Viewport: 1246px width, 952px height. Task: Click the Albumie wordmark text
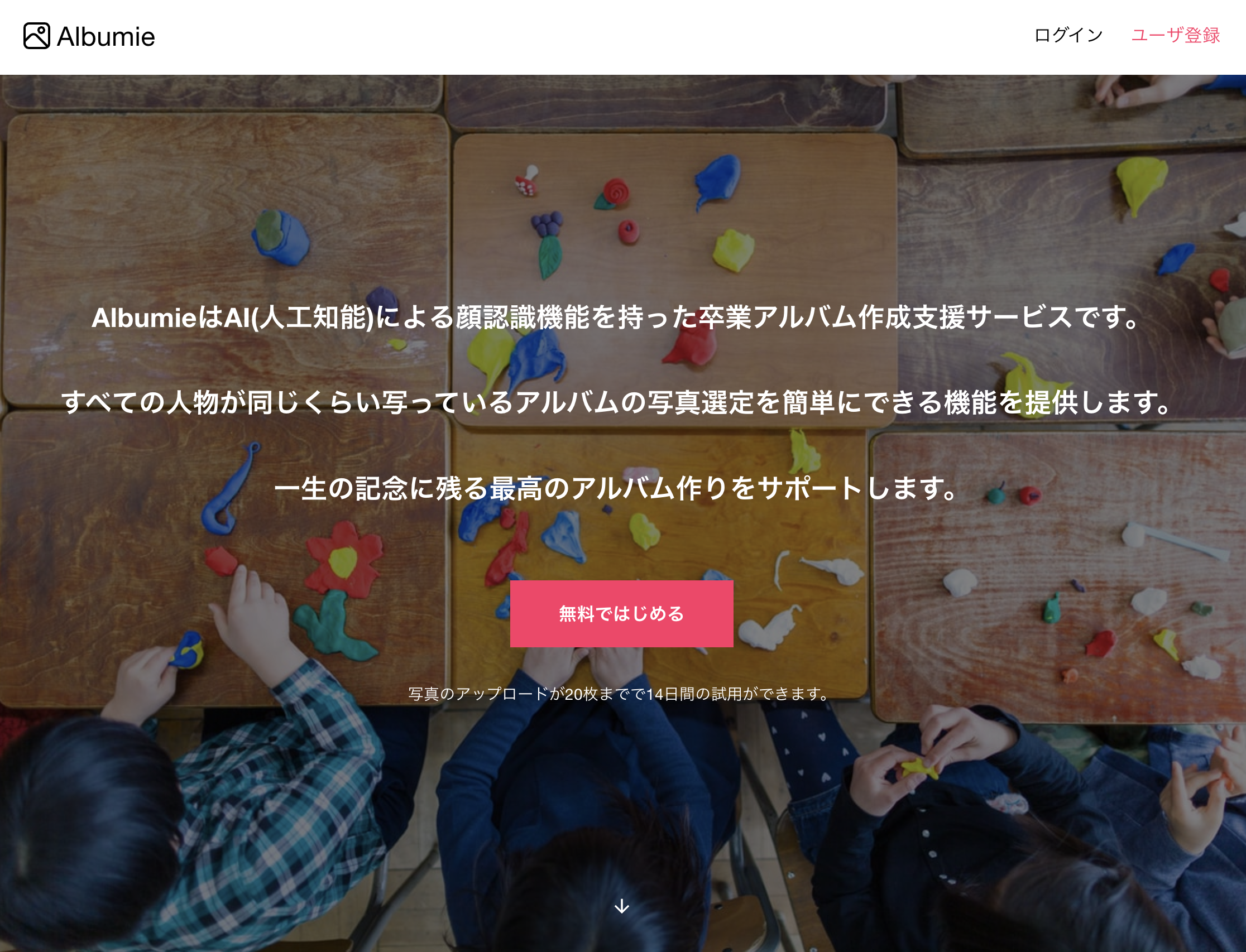(x=106, y=37)
